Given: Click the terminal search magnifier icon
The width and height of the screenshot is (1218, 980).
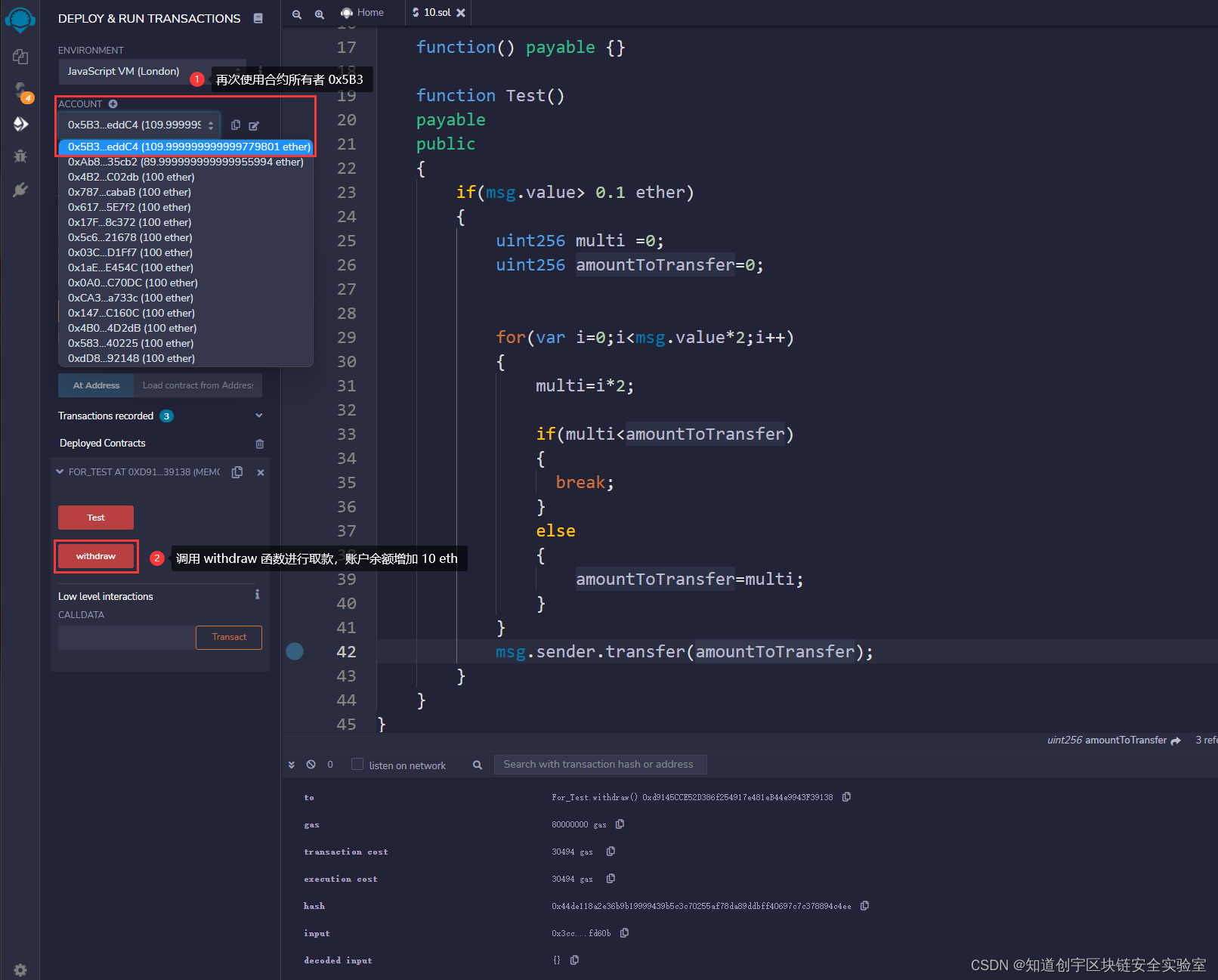Looking at the screenshot, I should pos(478,765).
